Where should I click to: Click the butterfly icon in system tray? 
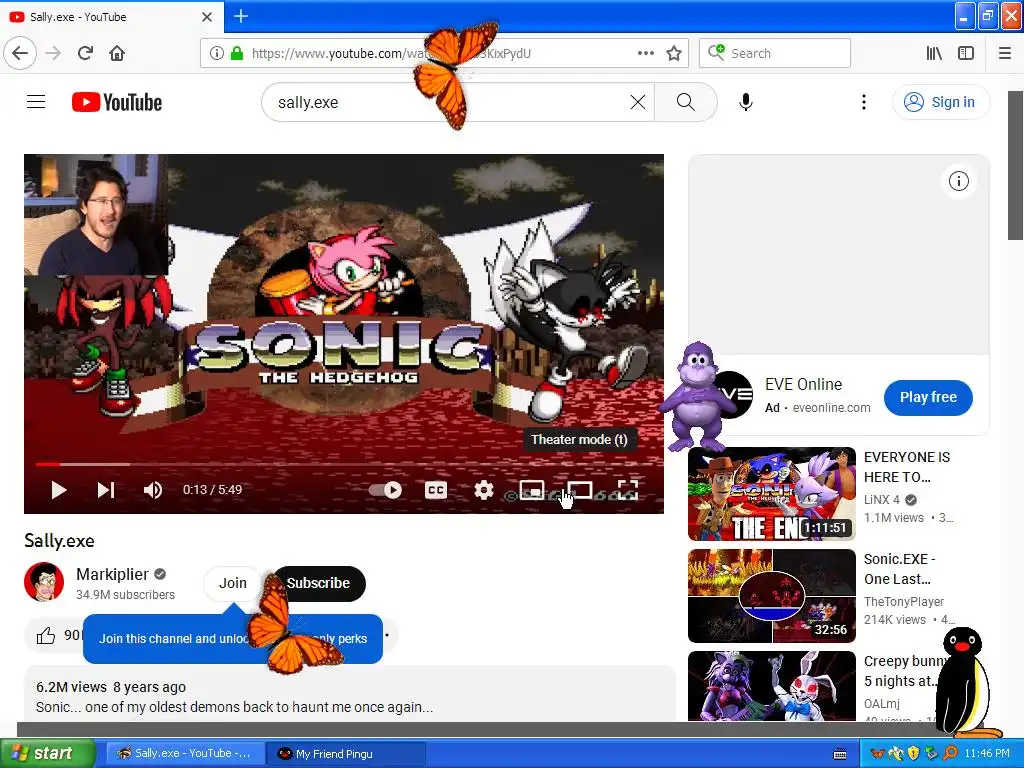coord(878,754)
